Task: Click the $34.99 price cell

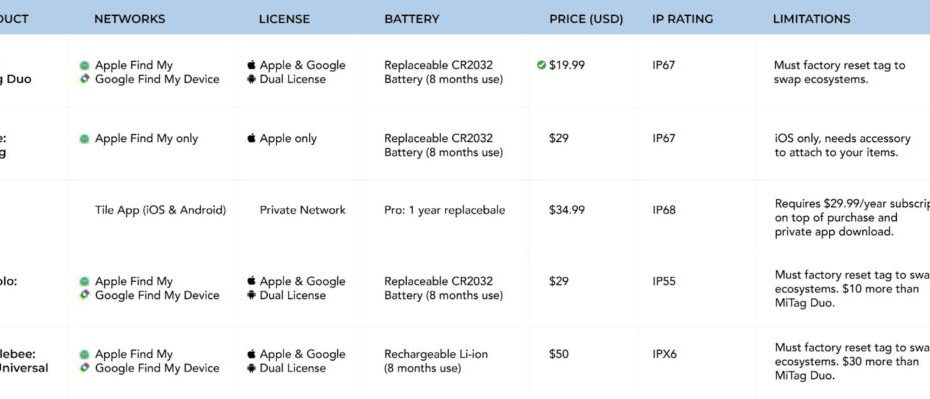Action: point(567,210)
